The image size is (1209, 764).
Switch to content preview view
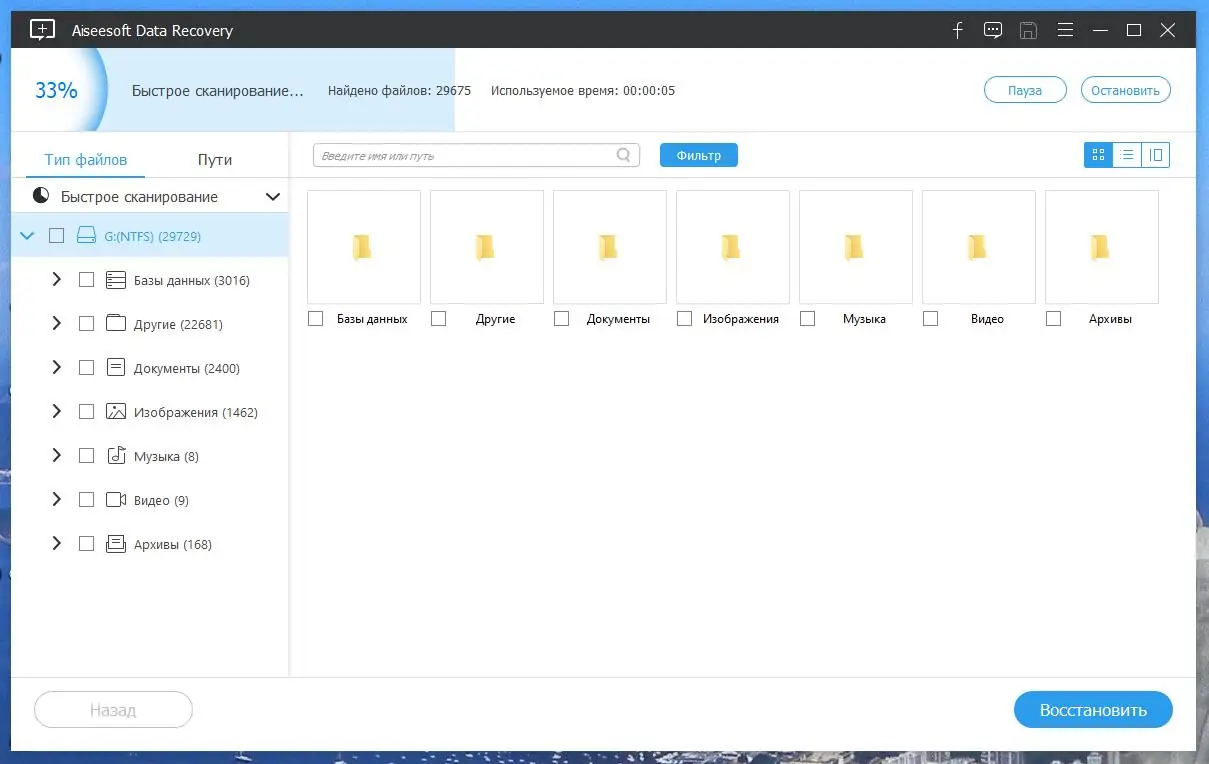pyautogui.click(x=1156, y=155)
